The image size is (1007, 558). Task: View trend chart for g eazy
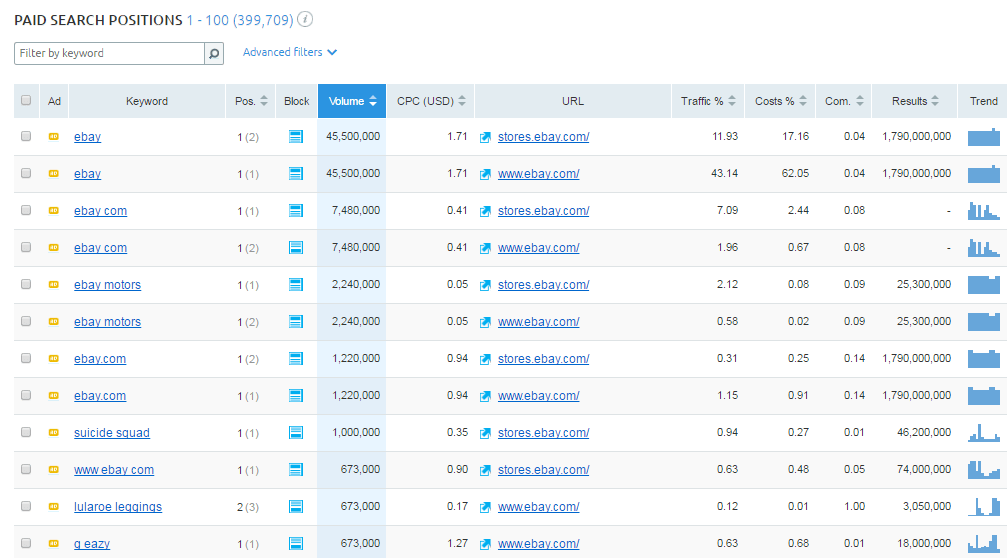coord(984,543)
